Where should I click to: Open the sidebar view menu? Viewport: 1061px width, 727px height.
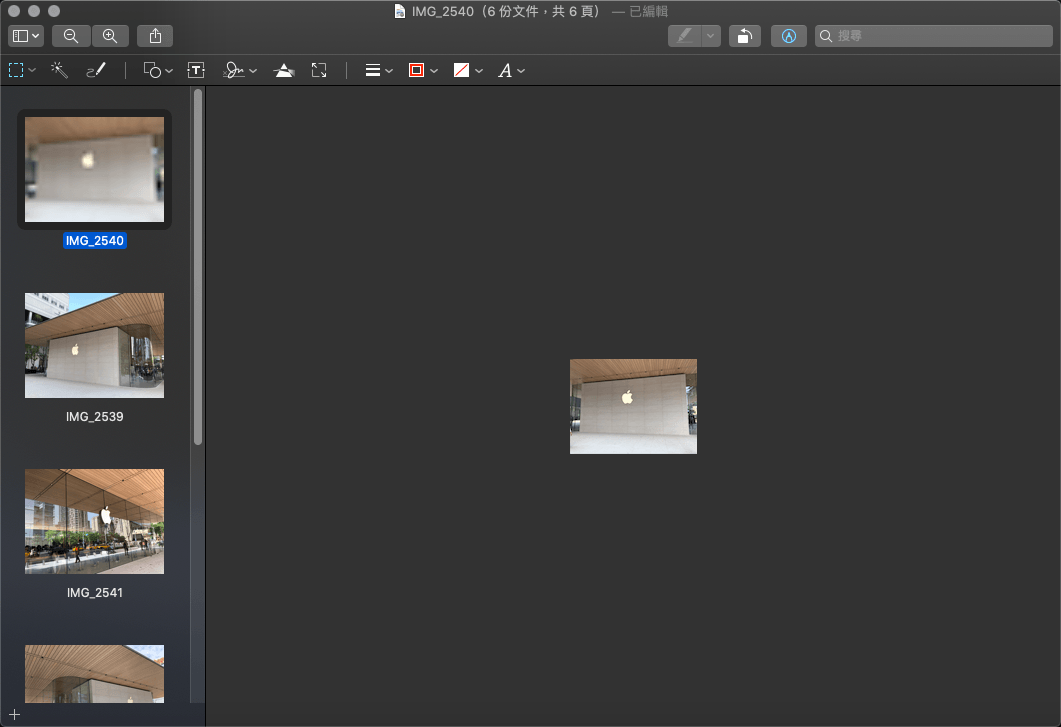click(26, 36)
